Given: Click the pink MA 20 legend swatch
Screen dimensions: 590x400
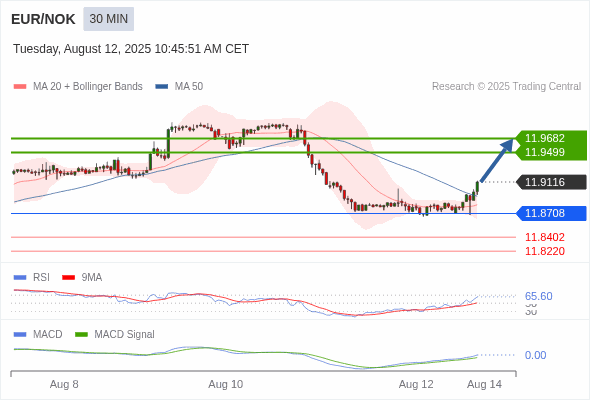Looking at the screenshot, I should pos(20,87).
